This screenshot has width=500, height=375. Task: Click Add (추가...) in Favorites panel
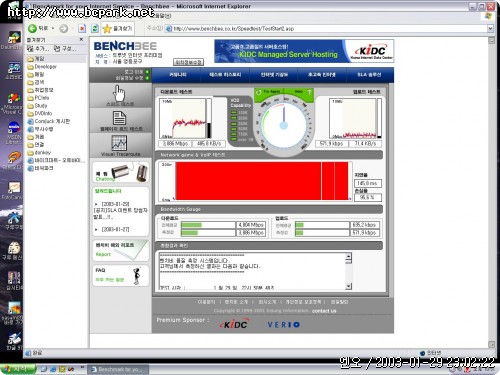click(38, 49)
